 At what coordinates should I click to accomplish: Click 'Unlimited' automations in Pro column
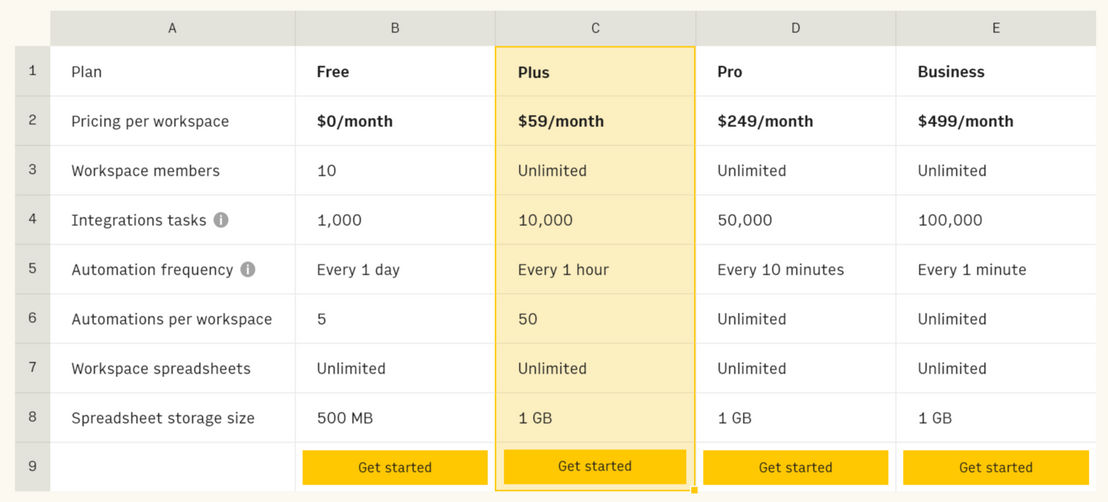pos(752,320)
